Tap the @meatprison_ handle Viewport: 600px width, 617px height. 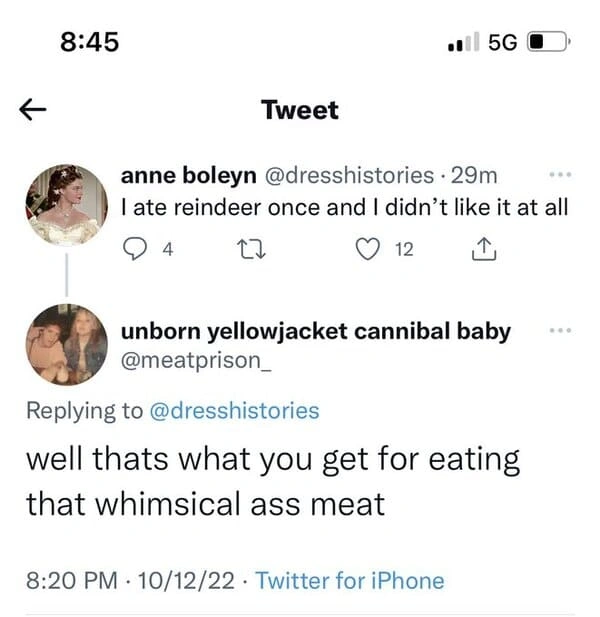tap(194, 360)
